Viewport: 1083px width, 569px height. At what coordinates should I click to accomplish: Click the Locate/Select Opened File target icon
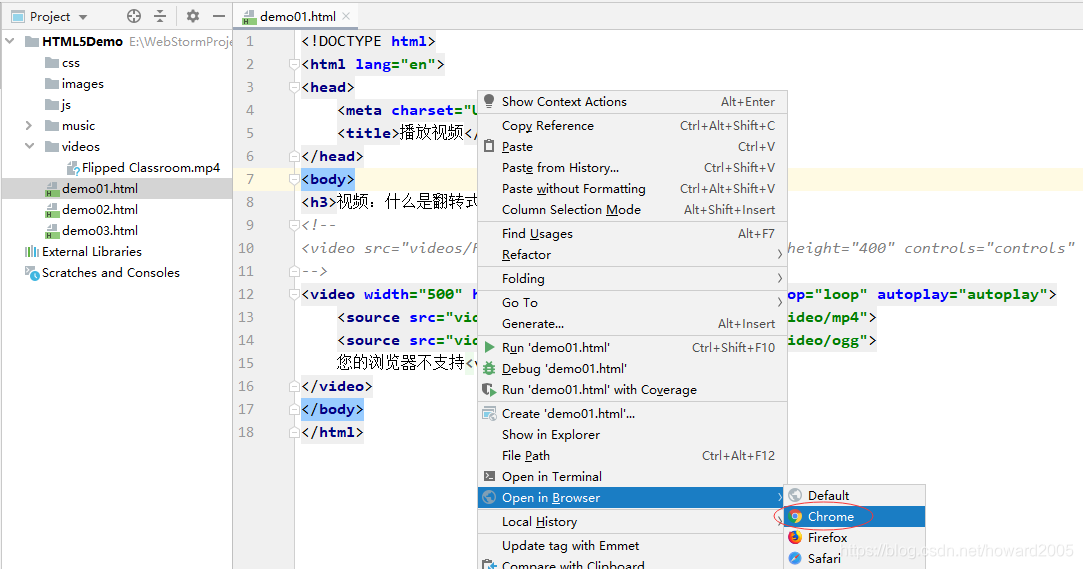[134, 16]
